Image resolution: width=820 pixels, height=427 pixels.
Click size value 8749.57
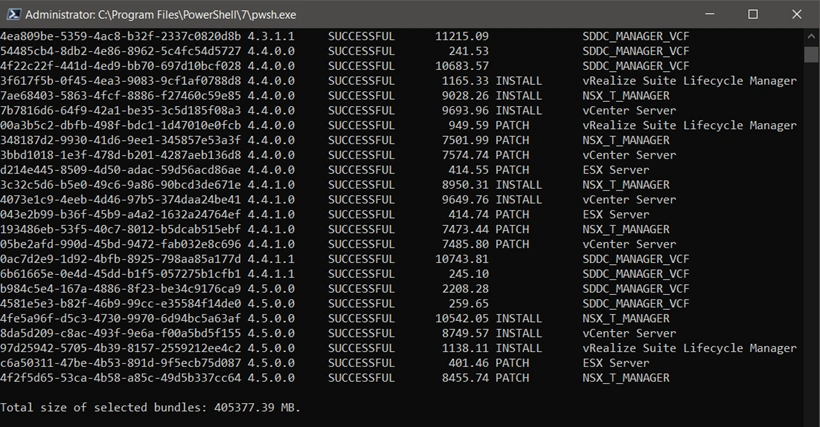click(x=465, y=333)
